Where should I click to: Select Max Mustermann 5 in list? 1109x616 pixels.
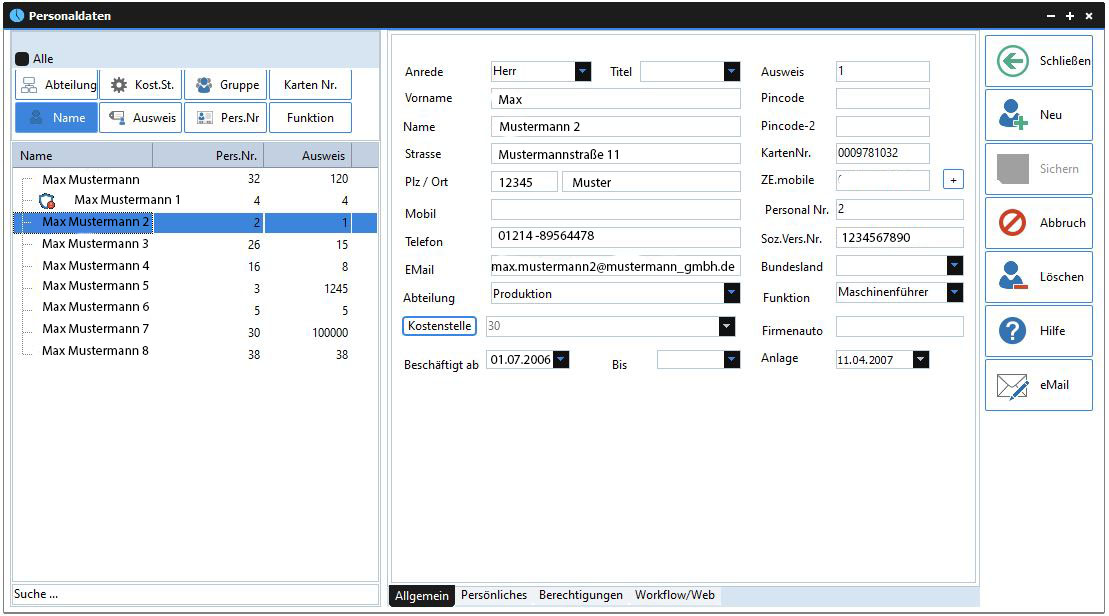(95, 286)
